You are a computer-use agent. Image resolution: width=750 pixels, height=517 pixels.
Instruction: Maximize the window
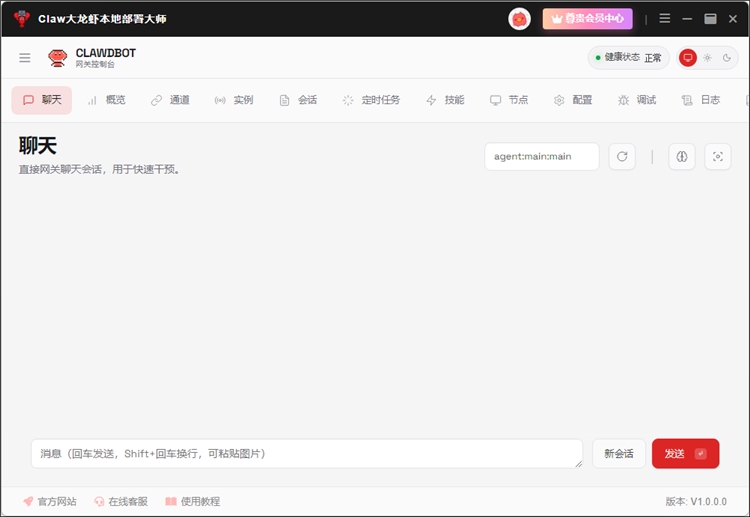710,19
